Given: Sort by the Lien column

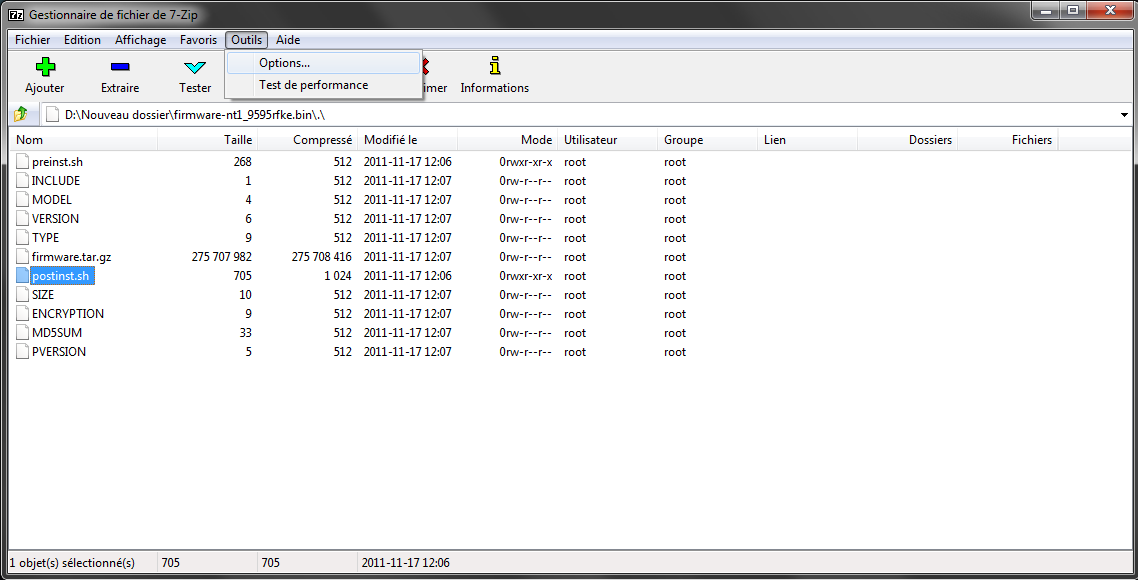Looking at the screenshot, I should (x=808, y=140).
